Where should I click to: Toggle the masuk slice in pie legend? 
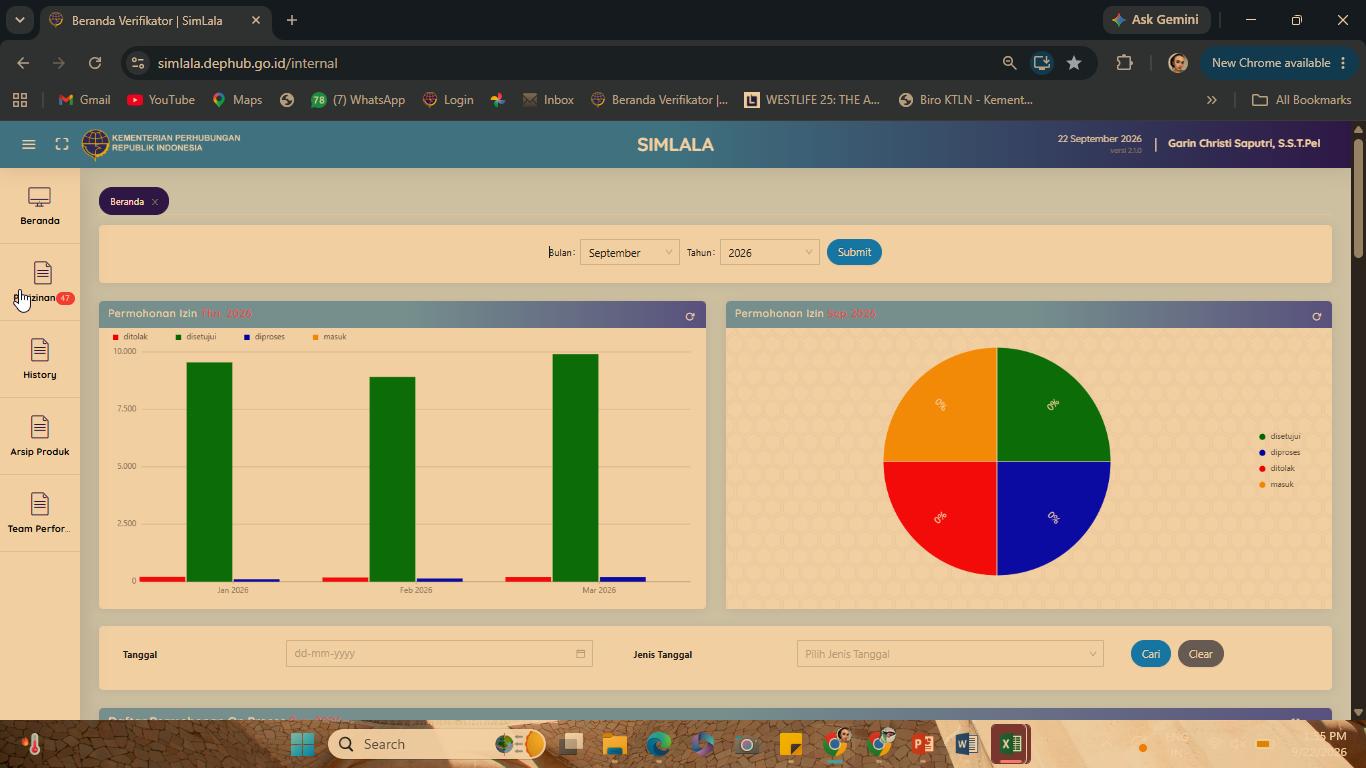pos(1276,485)
